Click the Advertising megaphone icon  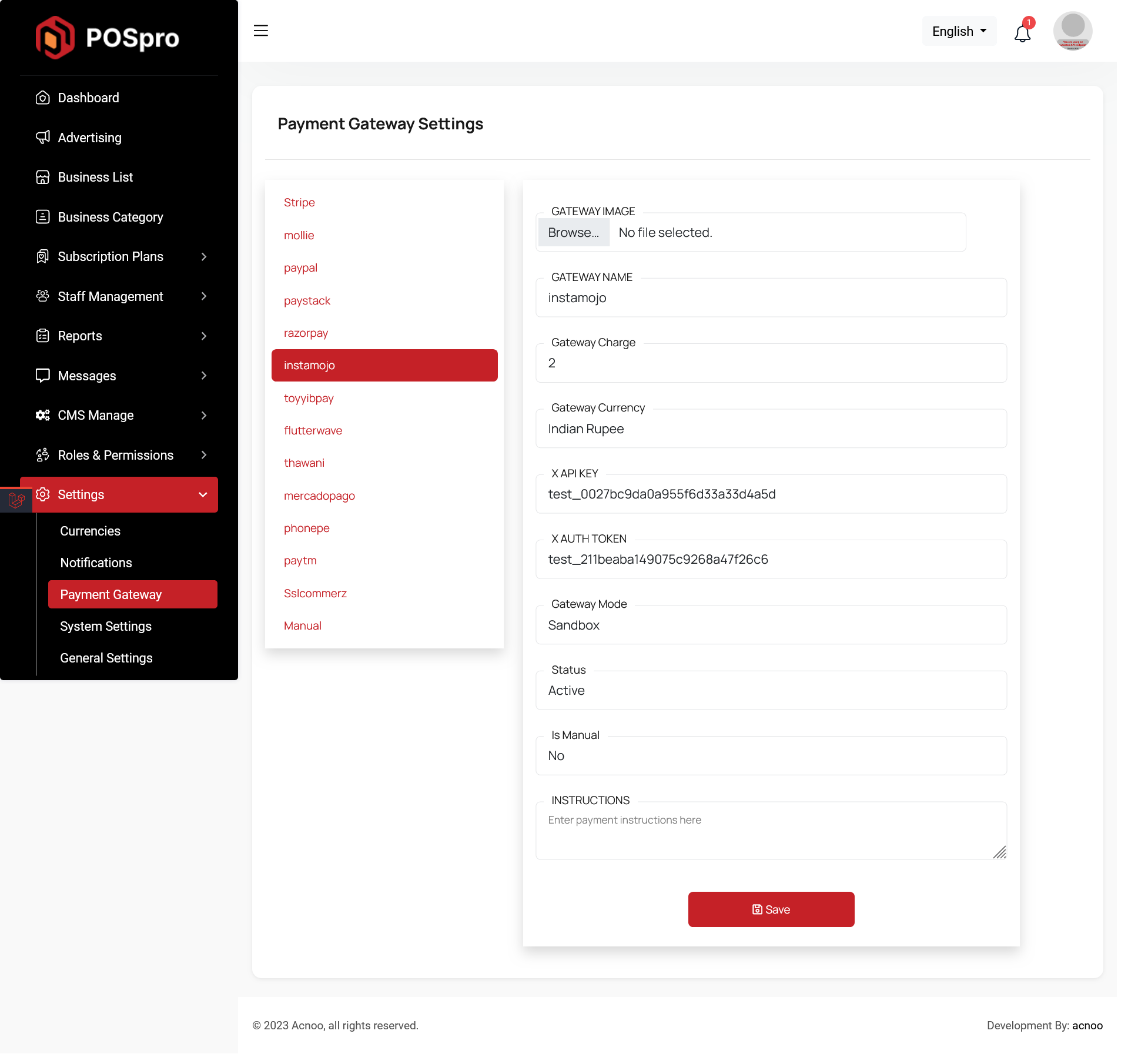(42, 138)
